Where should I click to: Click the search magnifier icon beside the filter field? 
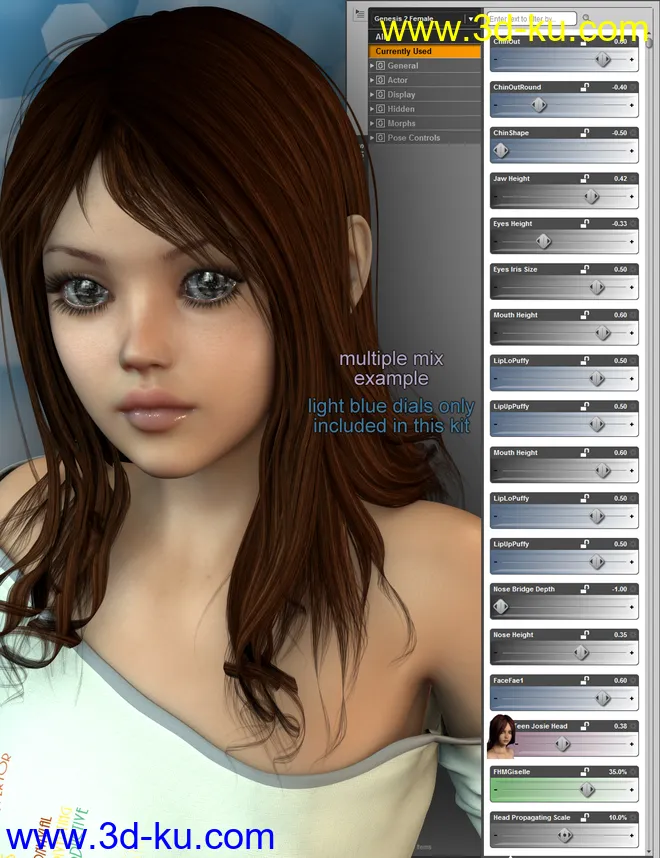[586, 19]
